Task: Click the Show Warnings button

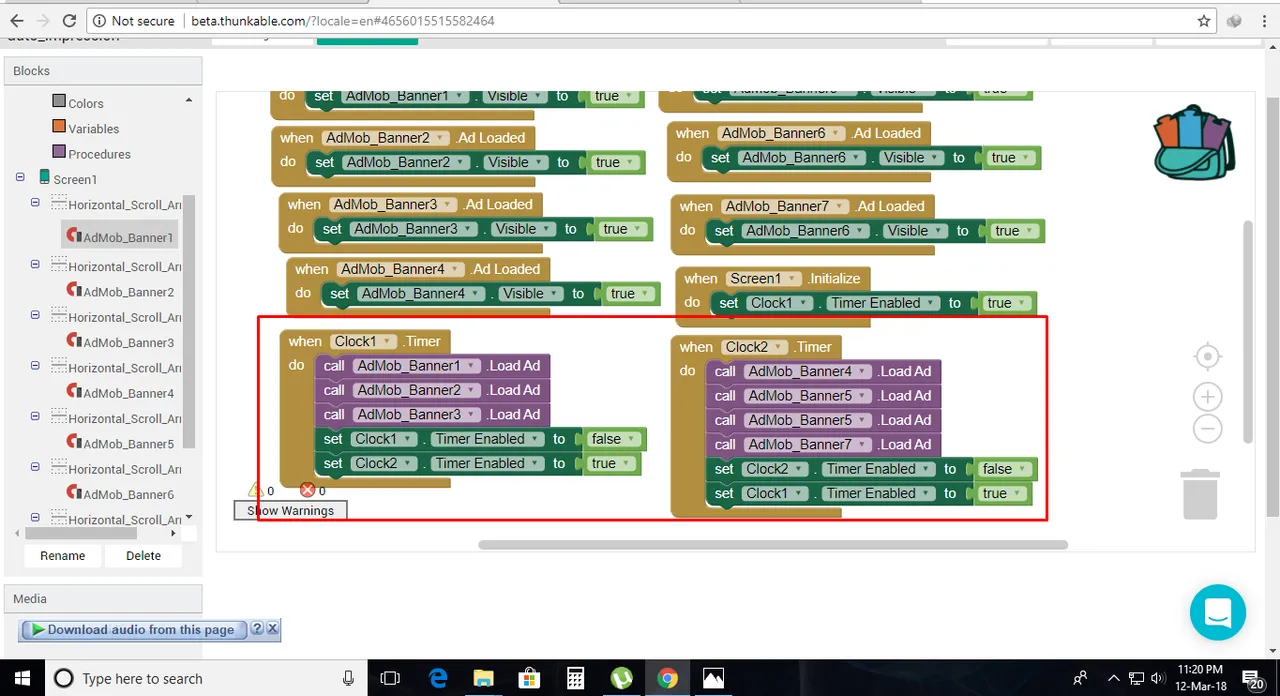Action: [x=290, y=510]
